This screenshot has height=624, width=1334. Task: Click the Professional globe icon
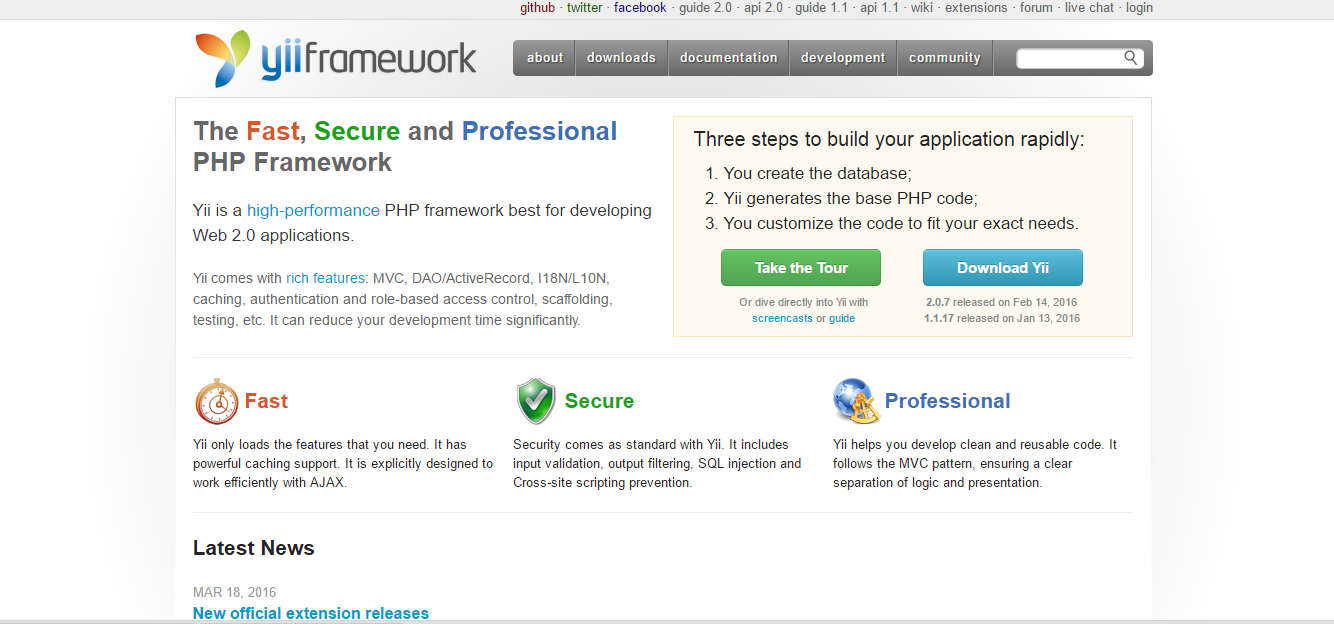point(856,401)
